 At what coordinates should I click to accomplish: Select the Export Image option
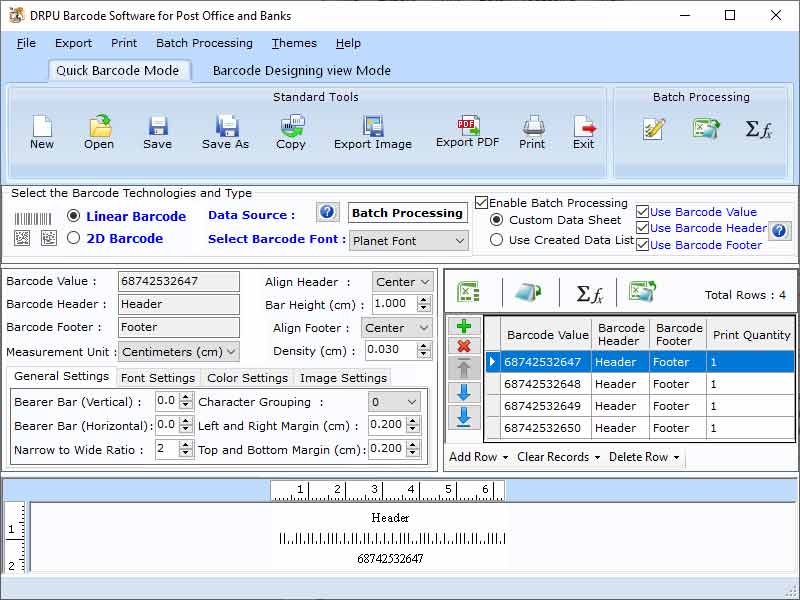tap(372, 130)
